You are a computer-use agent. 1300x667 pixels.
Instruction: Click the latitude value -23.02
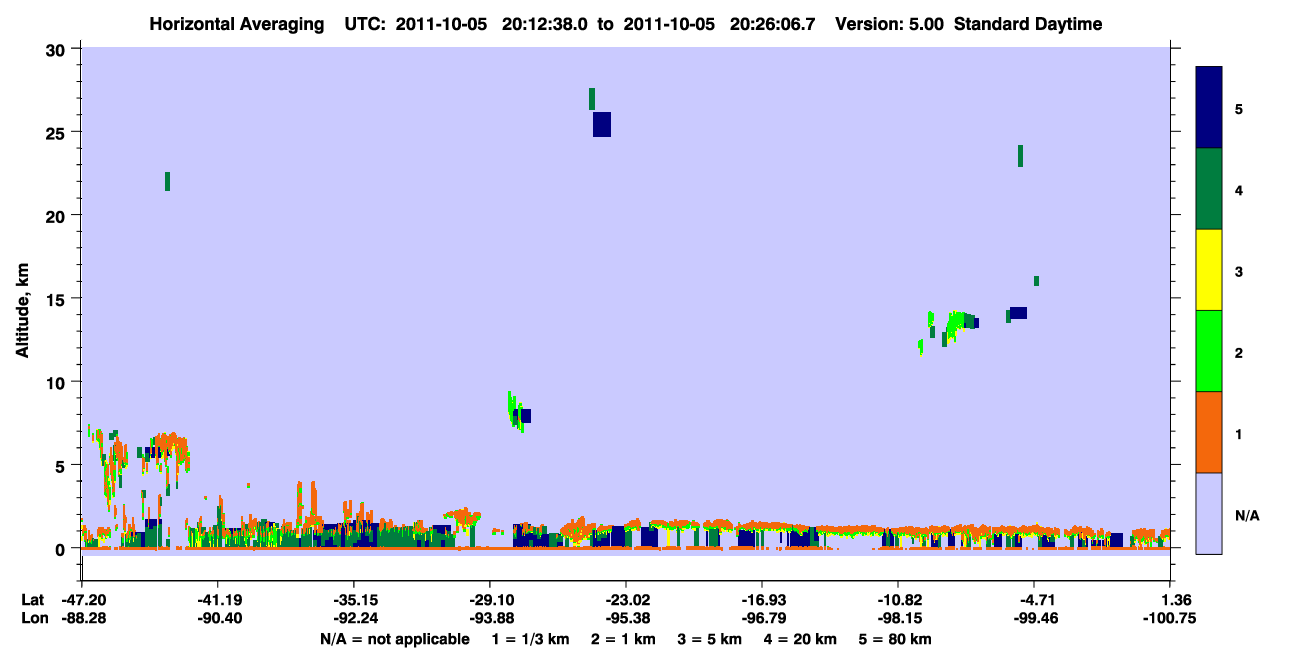pyautogui.click(x=626, y=601)
